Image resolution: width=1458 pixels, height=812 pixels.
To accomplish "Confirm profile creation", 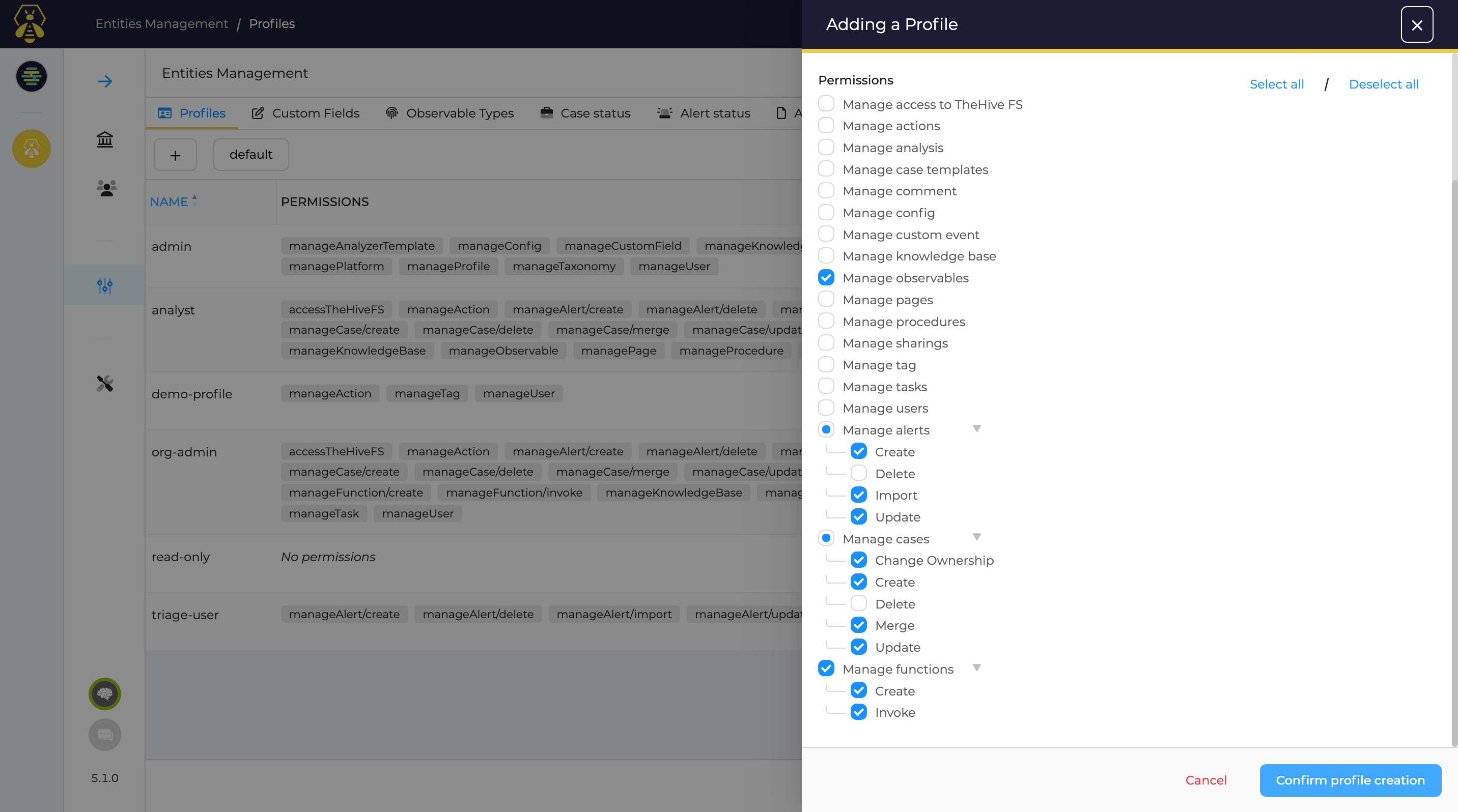I will [1351, 780].
